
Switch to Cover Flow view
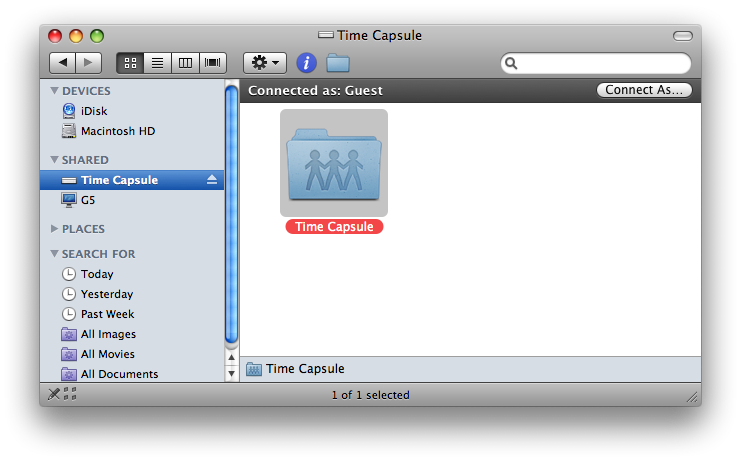213,63
